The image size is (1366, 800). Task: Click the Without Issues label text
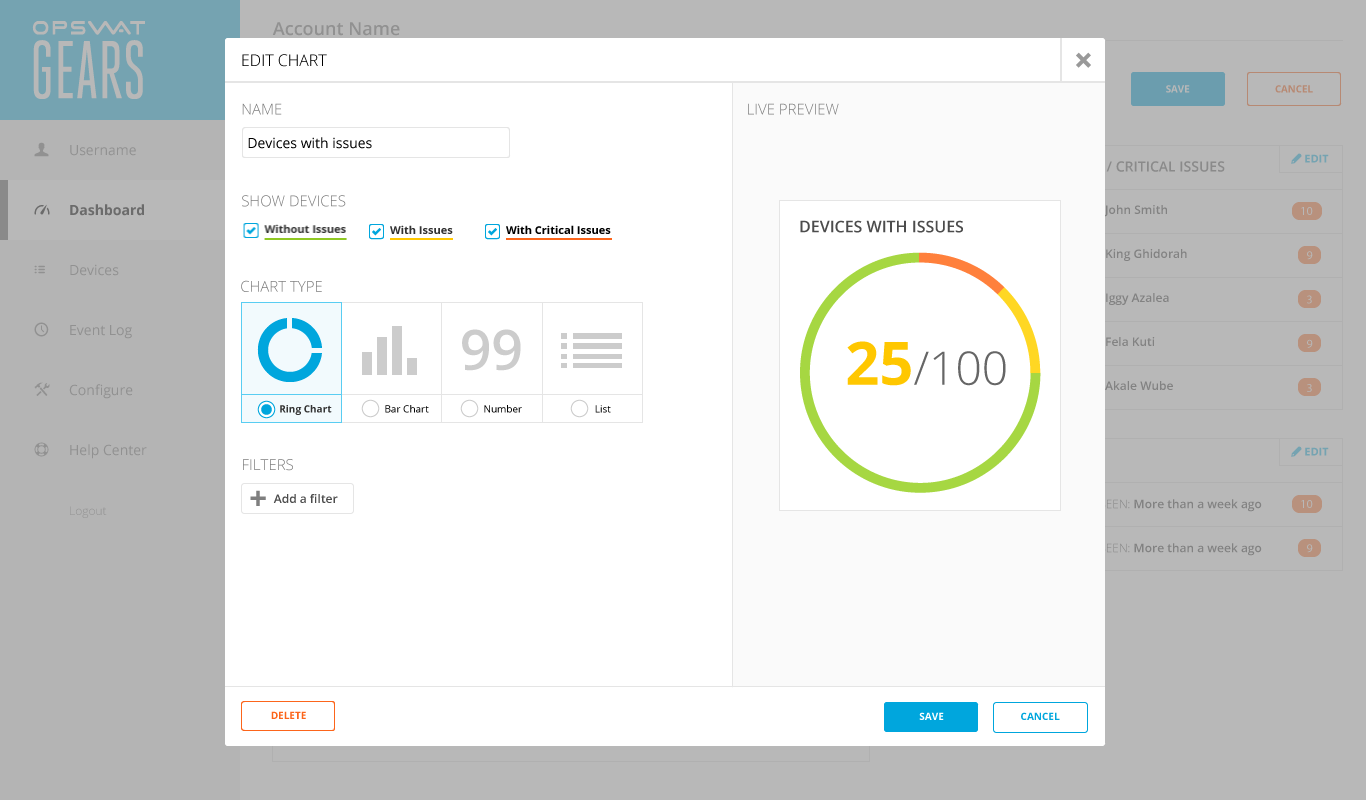[x=305, y=229]
